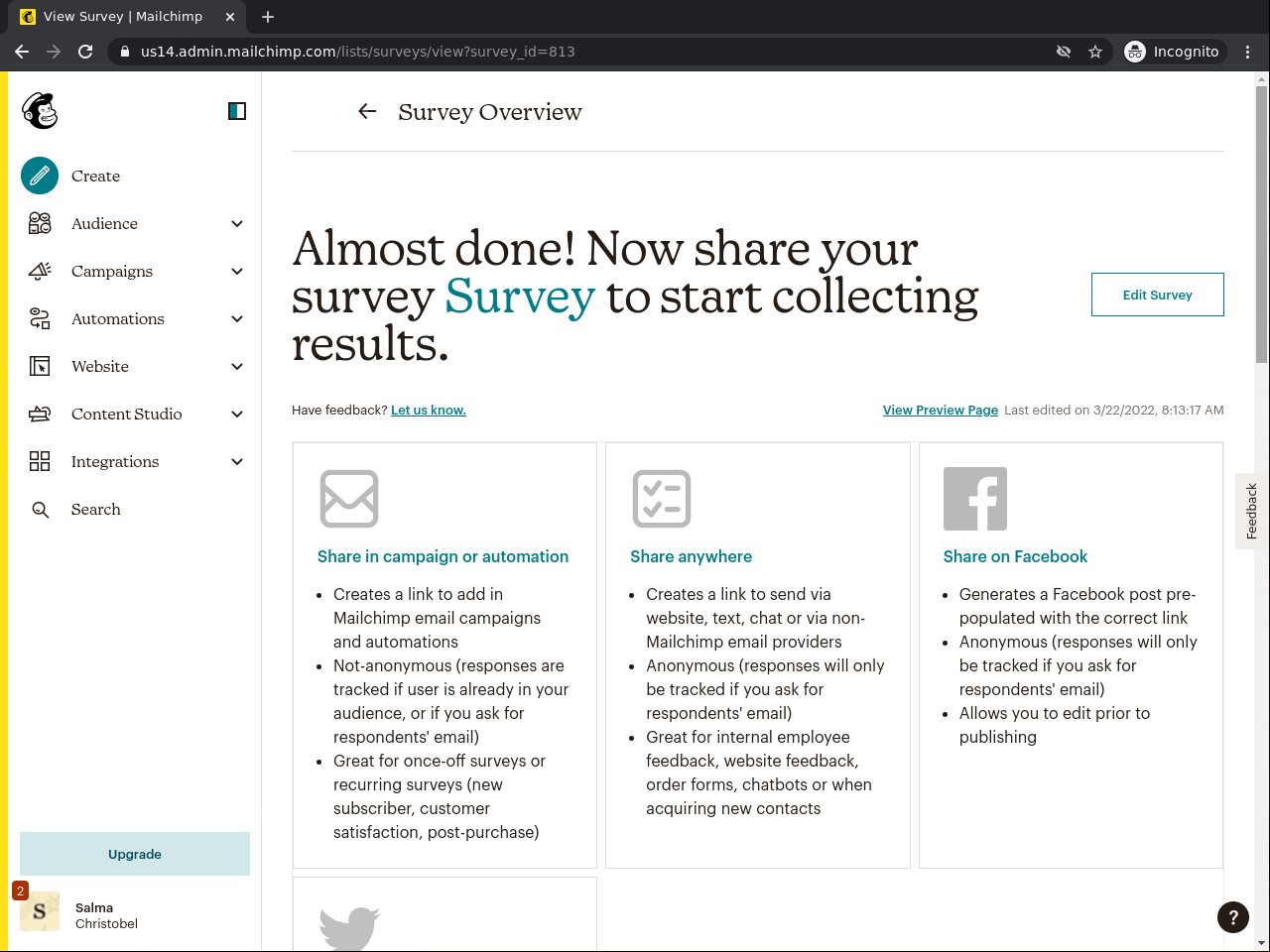Expand the Audience menu chevron
Screen dimensions: 1270x952
click(x=237, y=224)
